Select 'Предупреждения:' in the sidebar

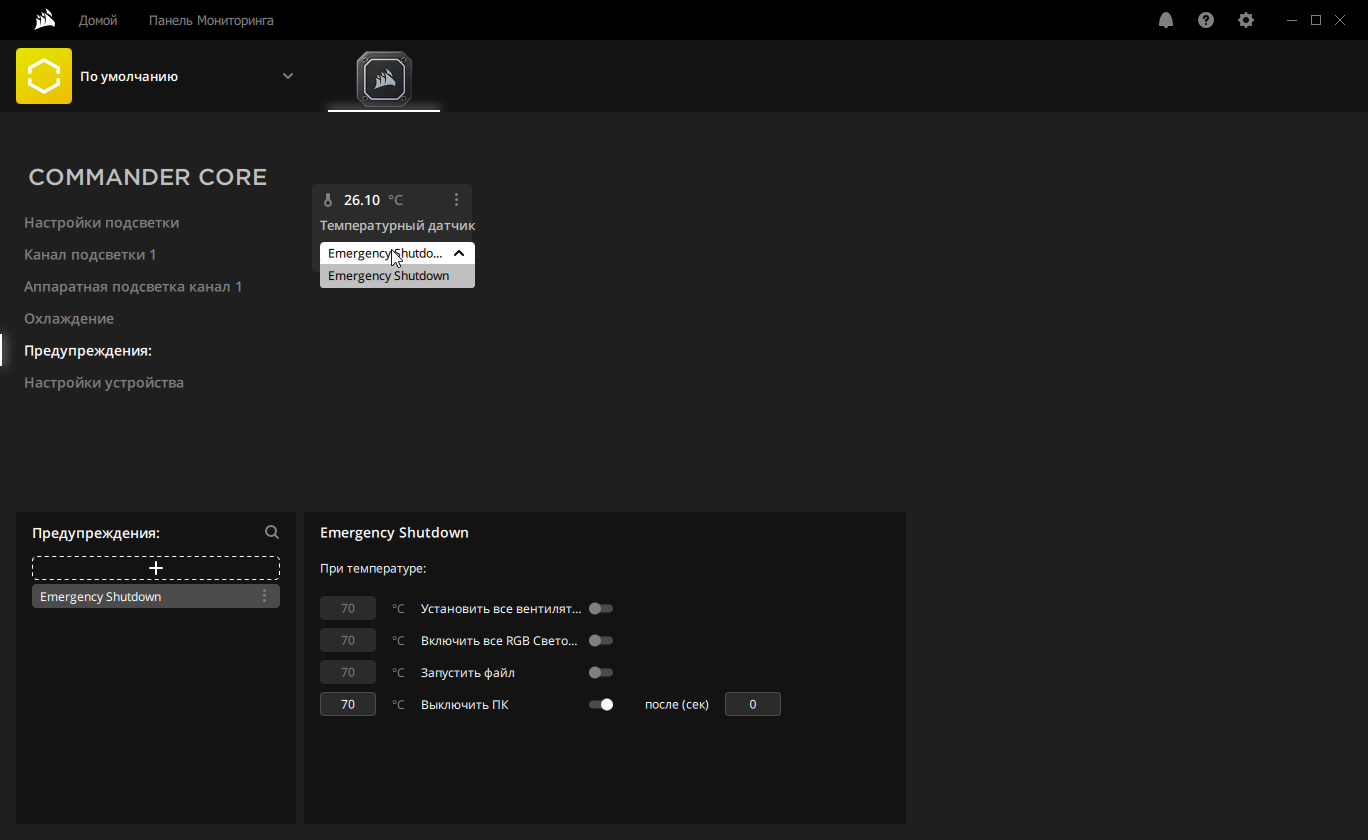(88, 350)
